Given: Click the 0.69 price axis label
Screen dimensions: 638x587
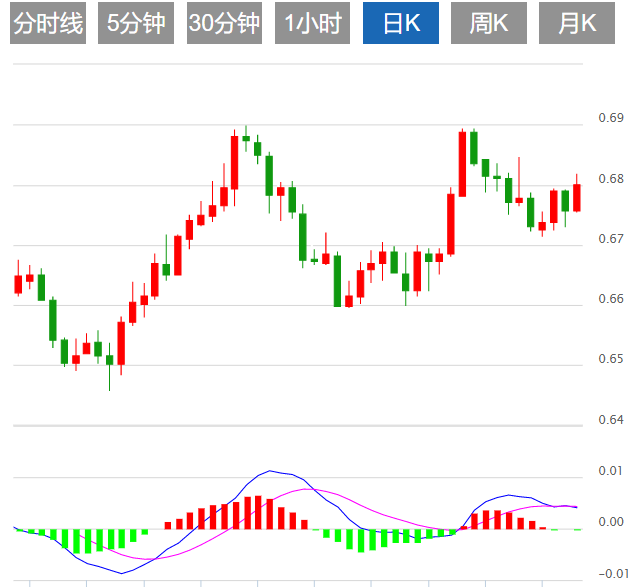Looking at the screenshot, I should click(611, 118).
